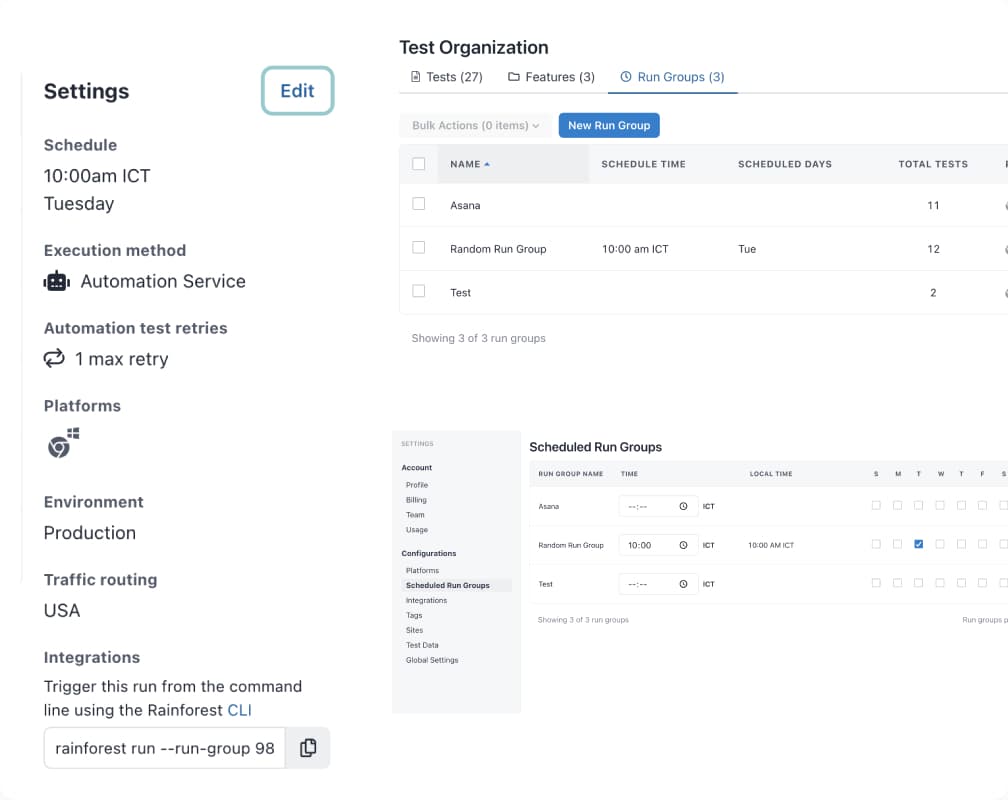The width and height of the screenshot is (1008, 800).
Task: Open Usage in the settings sidebar
Action: tap(417, 530)
